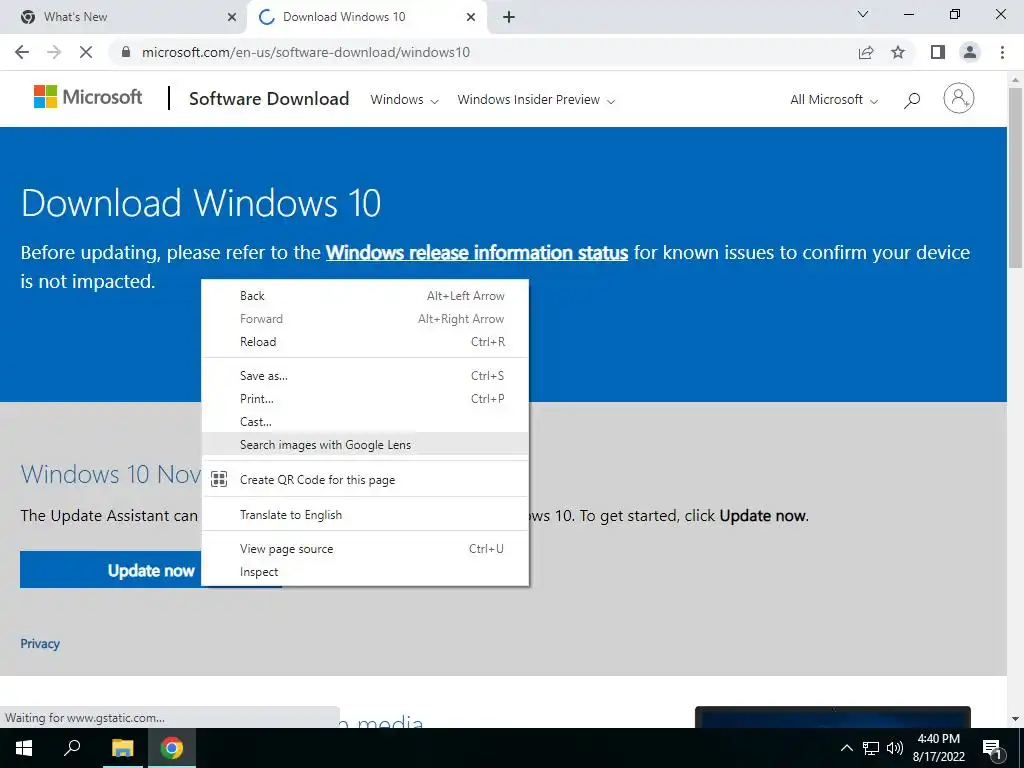
Task: Switch to Download Windows 10 tab
Action: 367,17
